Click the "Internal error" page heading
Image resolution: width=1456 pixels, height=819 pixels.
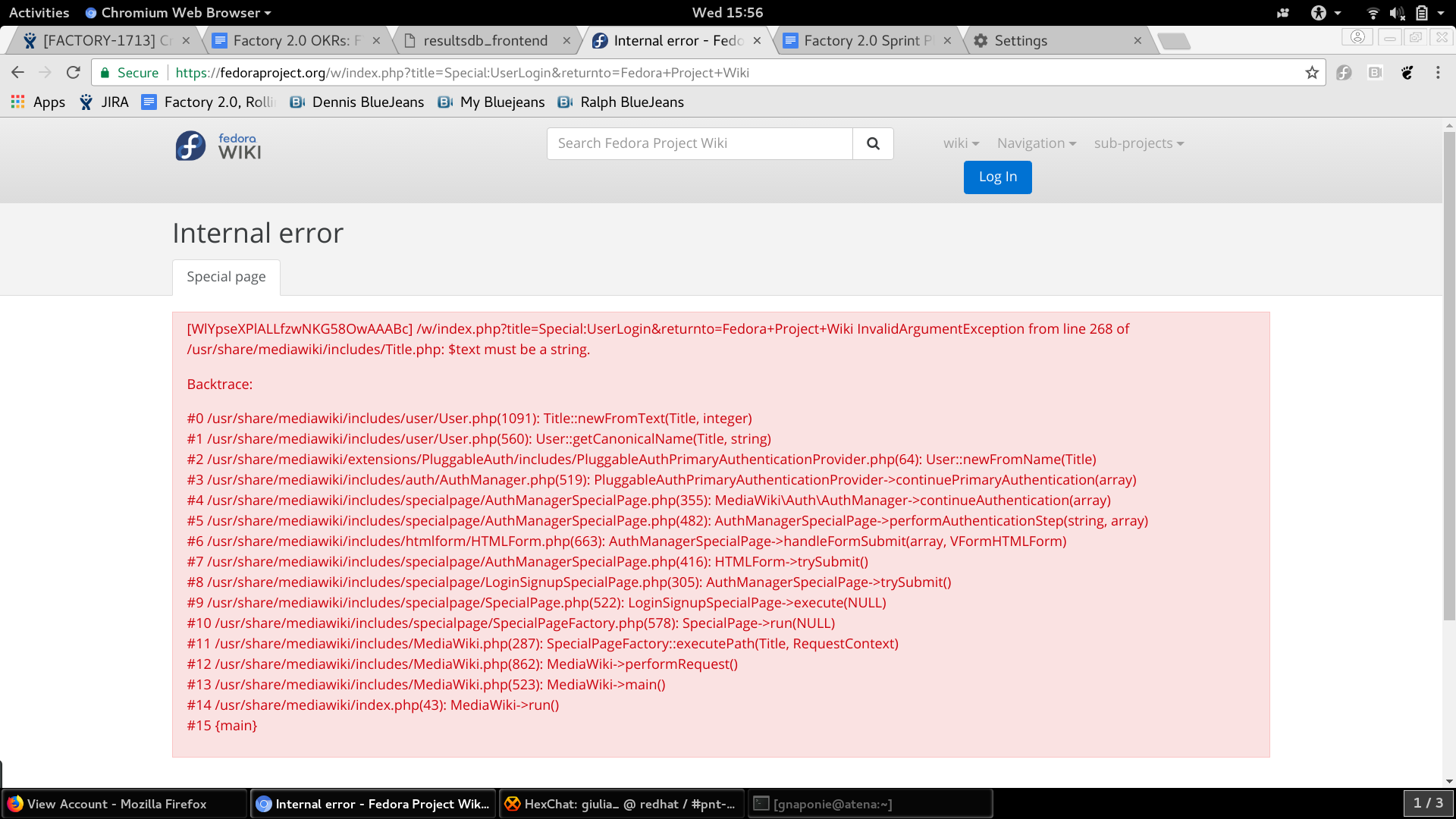[x=258, y=234]
